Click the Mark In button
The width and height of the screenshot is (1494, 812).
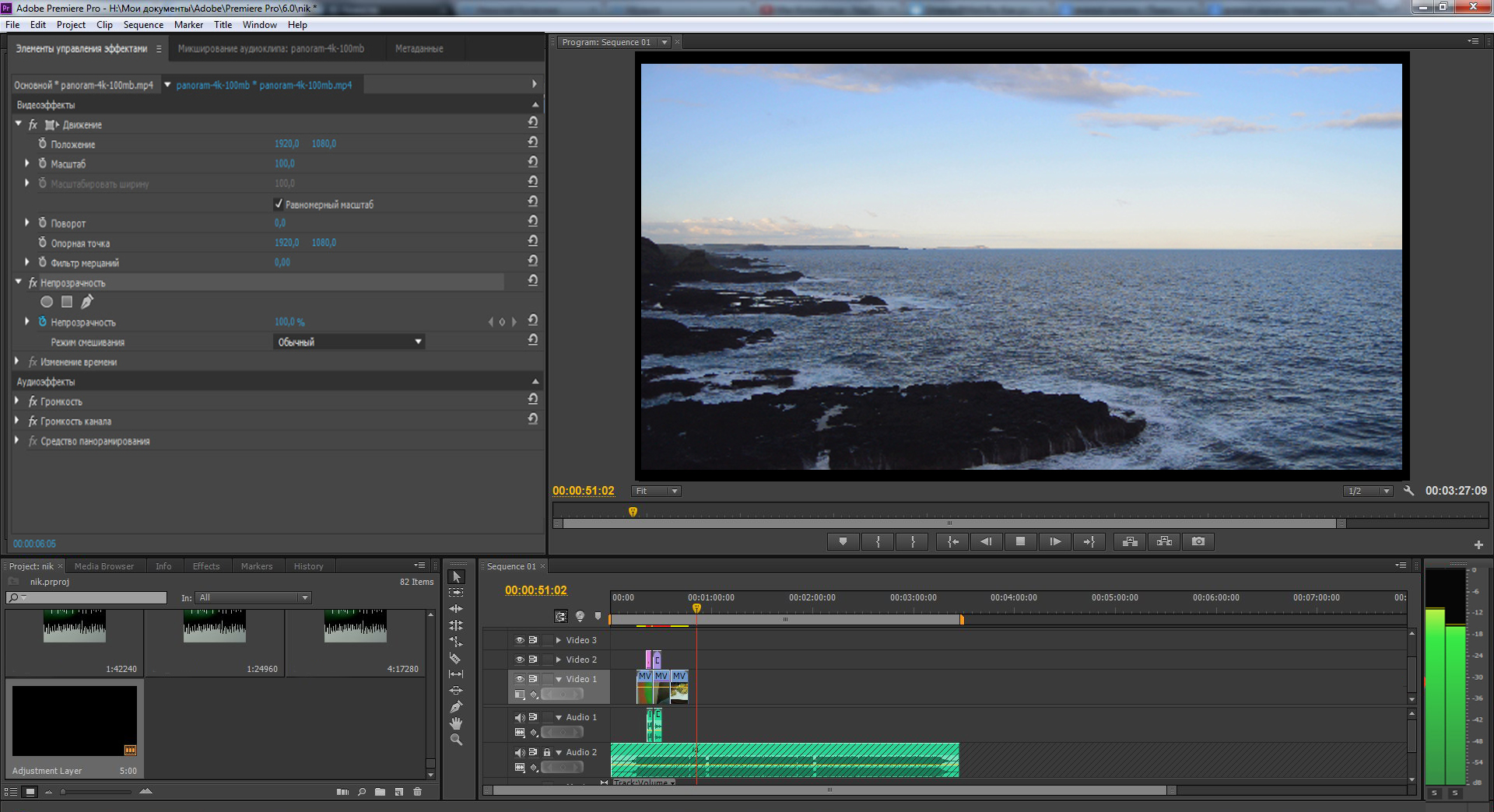coord(878,541)
